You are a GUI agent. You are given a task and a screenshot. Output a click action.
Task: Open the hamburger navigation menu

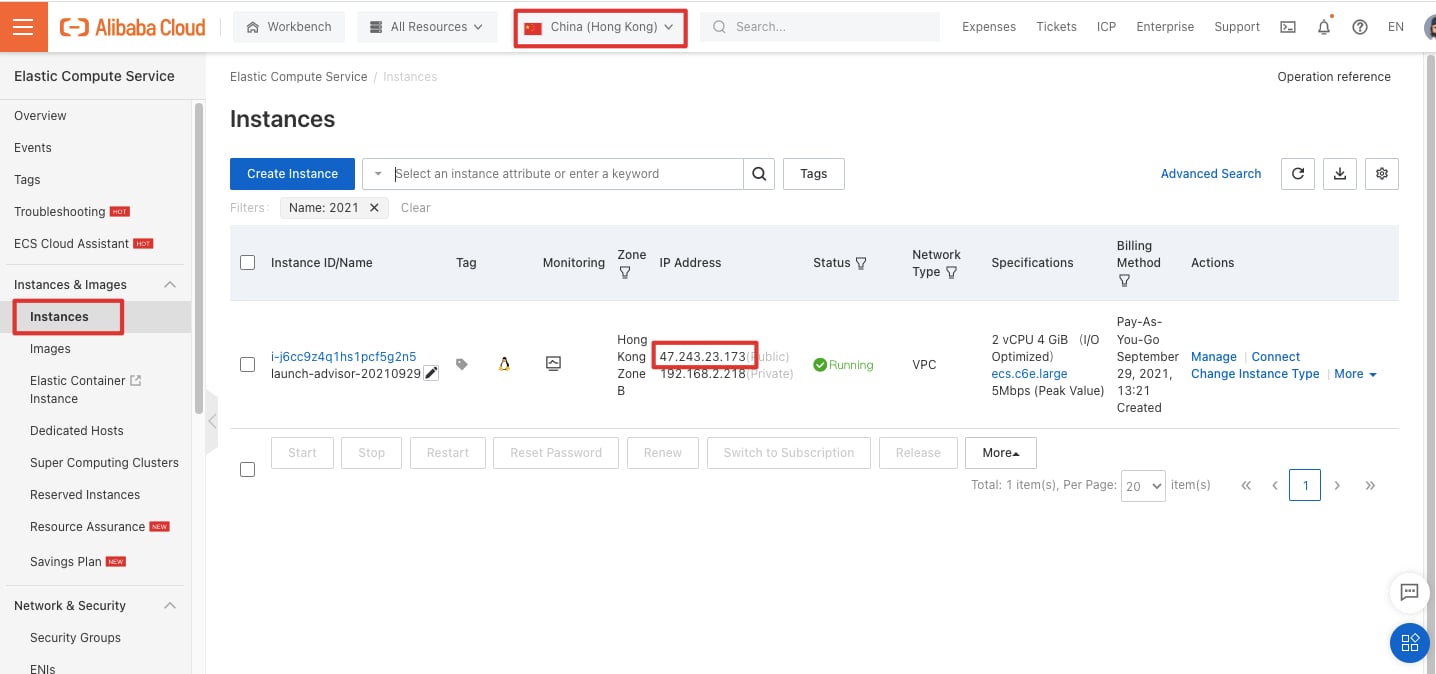tap(23, 26)
